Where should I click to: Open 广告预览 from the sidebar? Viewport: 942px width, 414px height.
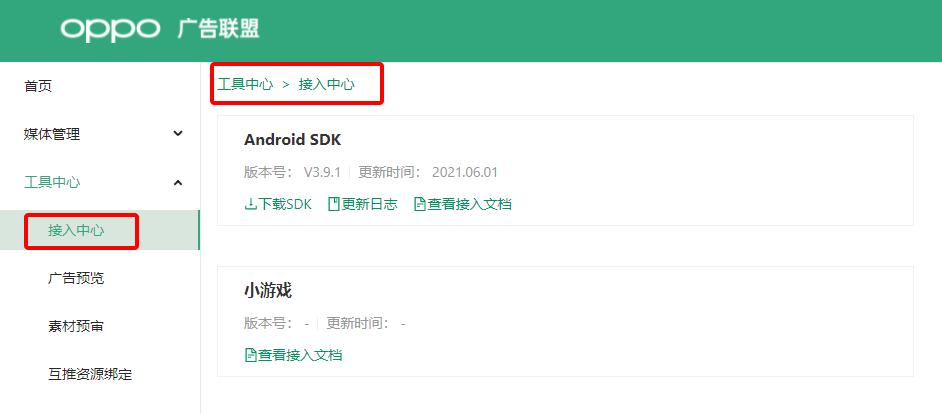(76, 278)
